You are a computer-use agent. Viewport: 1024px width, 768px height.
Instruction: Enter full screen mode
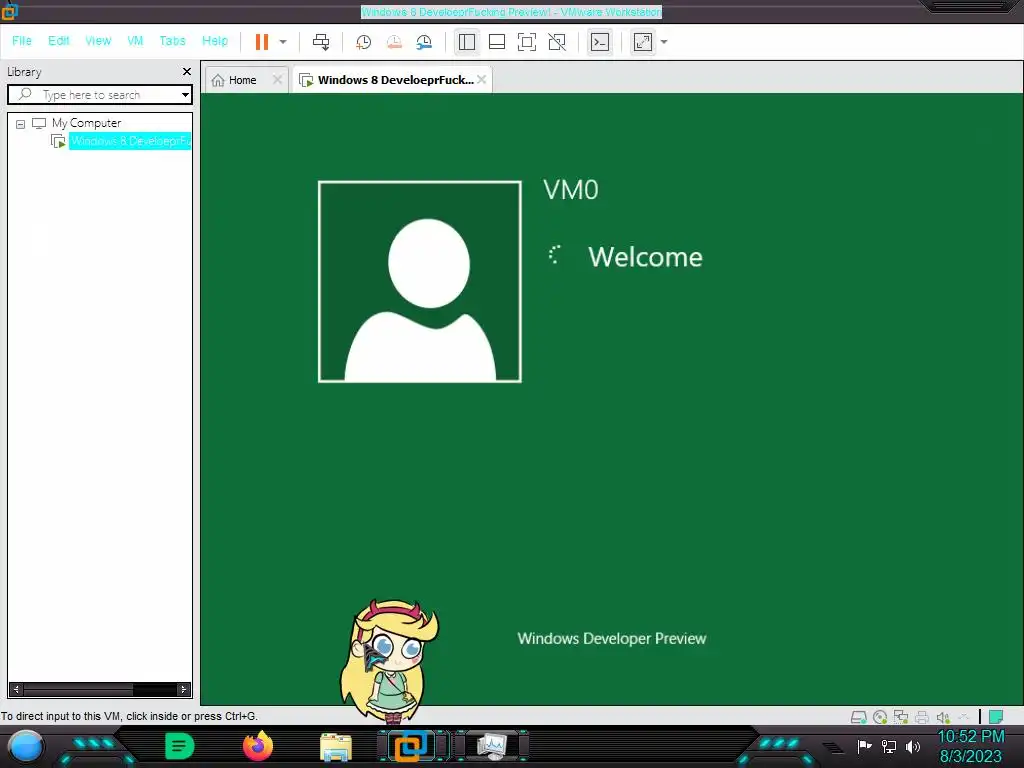[527, 42]
